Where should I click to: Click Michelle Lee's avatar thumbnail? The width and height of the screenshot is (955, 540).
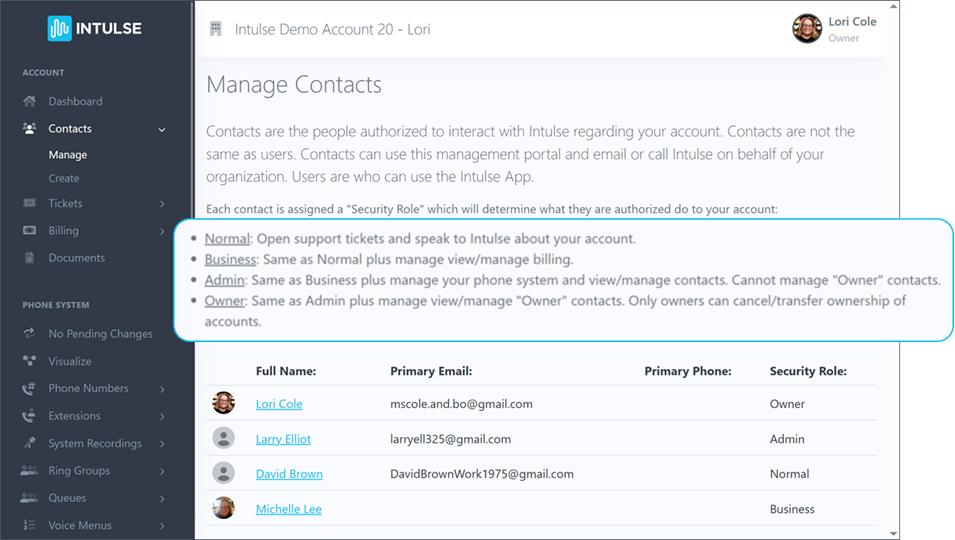(x=224, y=508)
